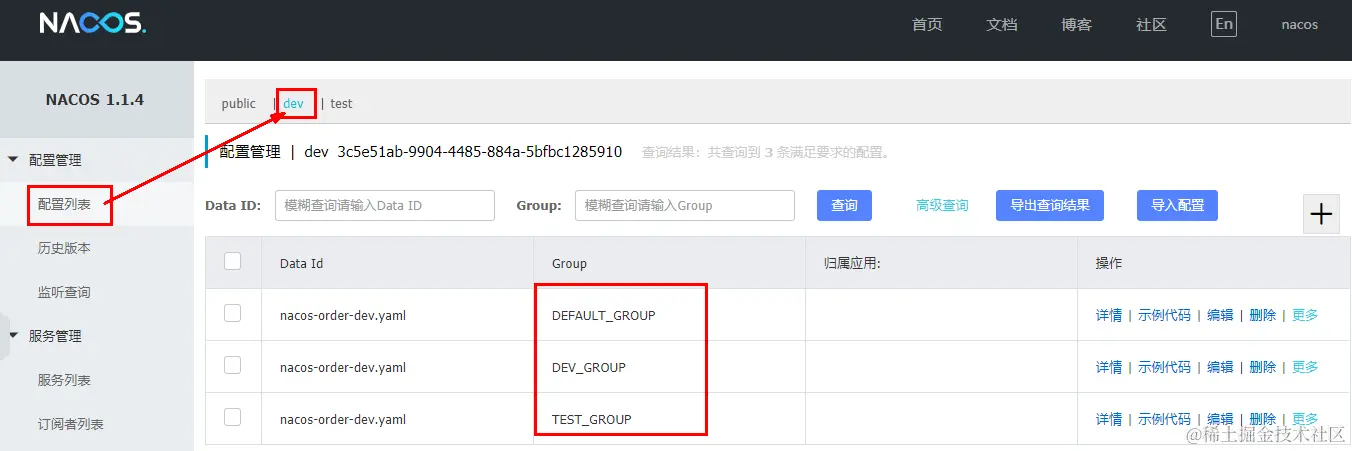Click the NACOS logo

[93, 24]
